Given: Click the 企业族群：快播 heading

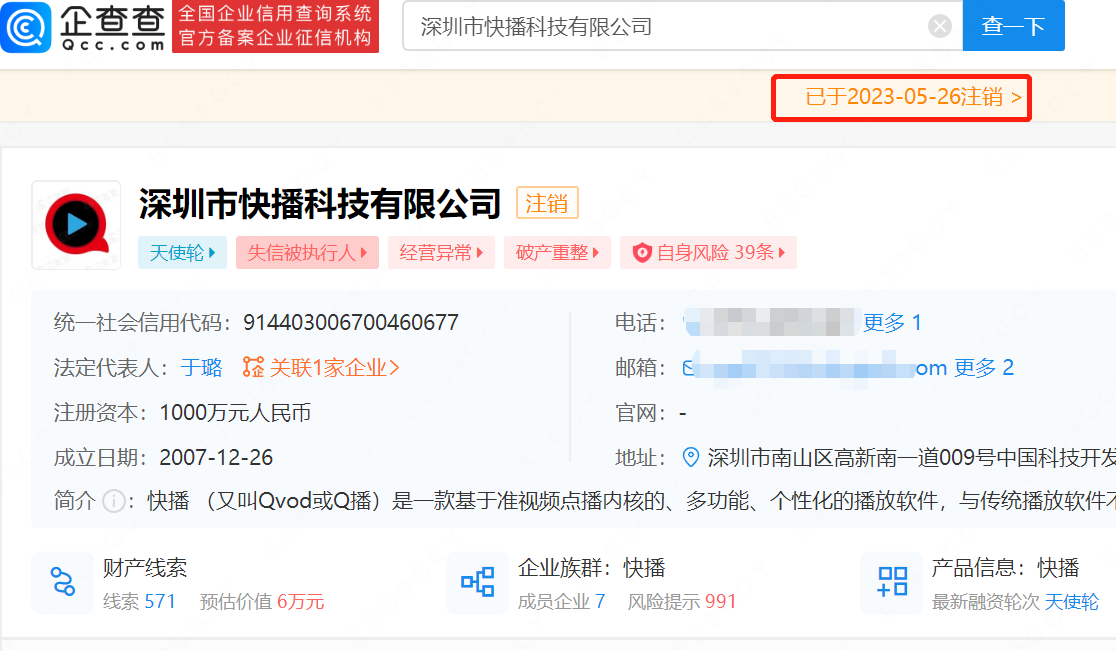Looking at the screenshot, I should (591, 568).
